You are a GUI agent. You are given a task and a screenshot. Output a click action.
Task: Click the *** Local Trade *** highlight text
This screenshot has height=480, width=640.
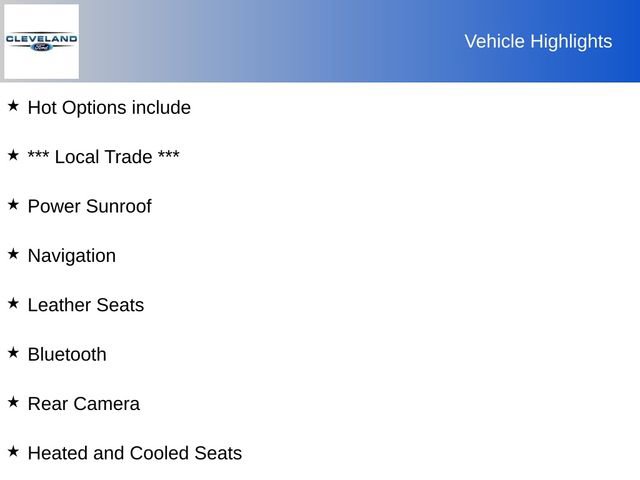[104, 157]
